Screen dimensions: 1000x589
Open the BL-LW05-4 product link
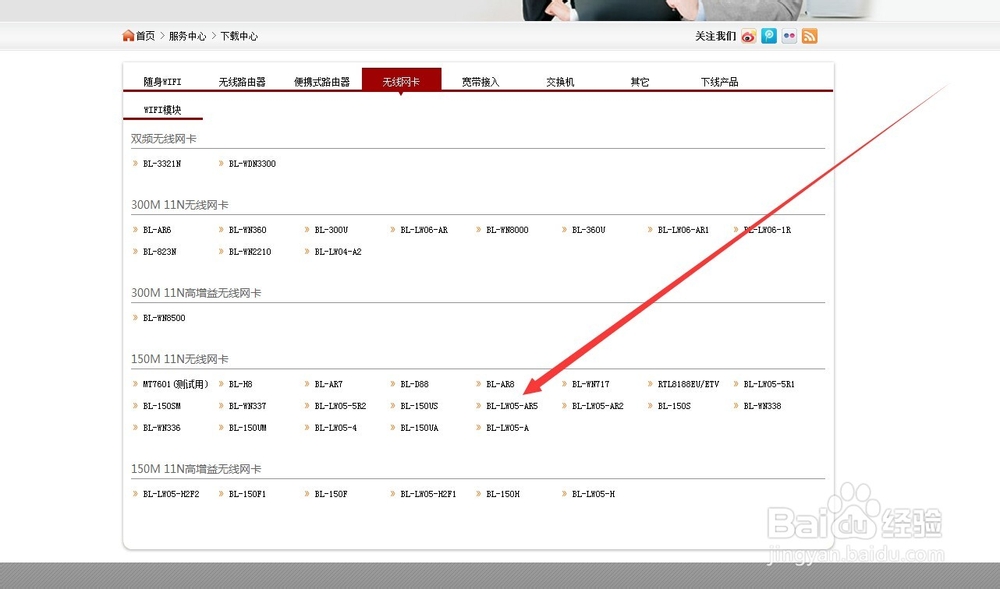tap(335, 428)
